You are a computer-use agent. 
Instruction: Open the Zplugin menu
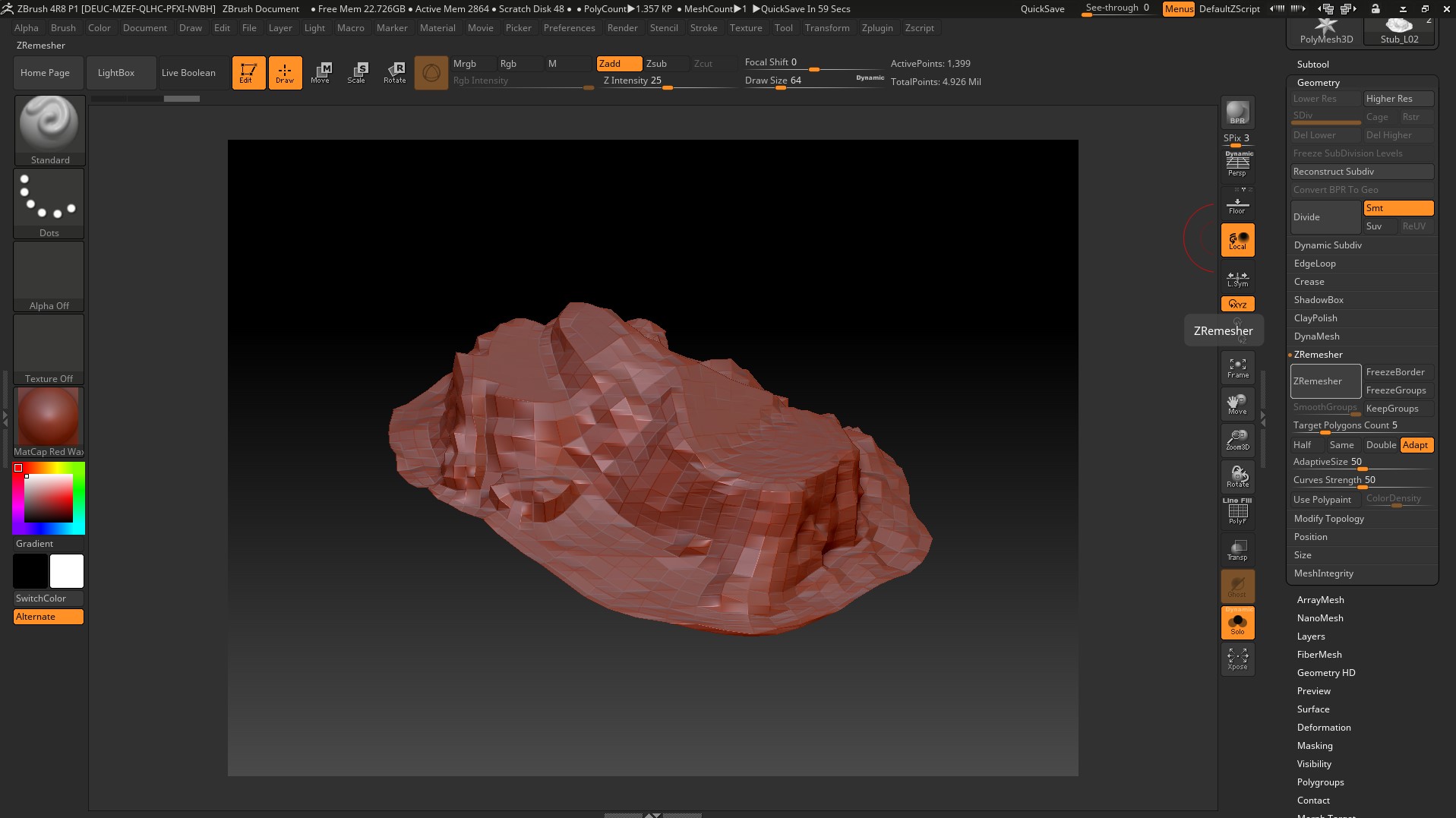coord(877,28)
